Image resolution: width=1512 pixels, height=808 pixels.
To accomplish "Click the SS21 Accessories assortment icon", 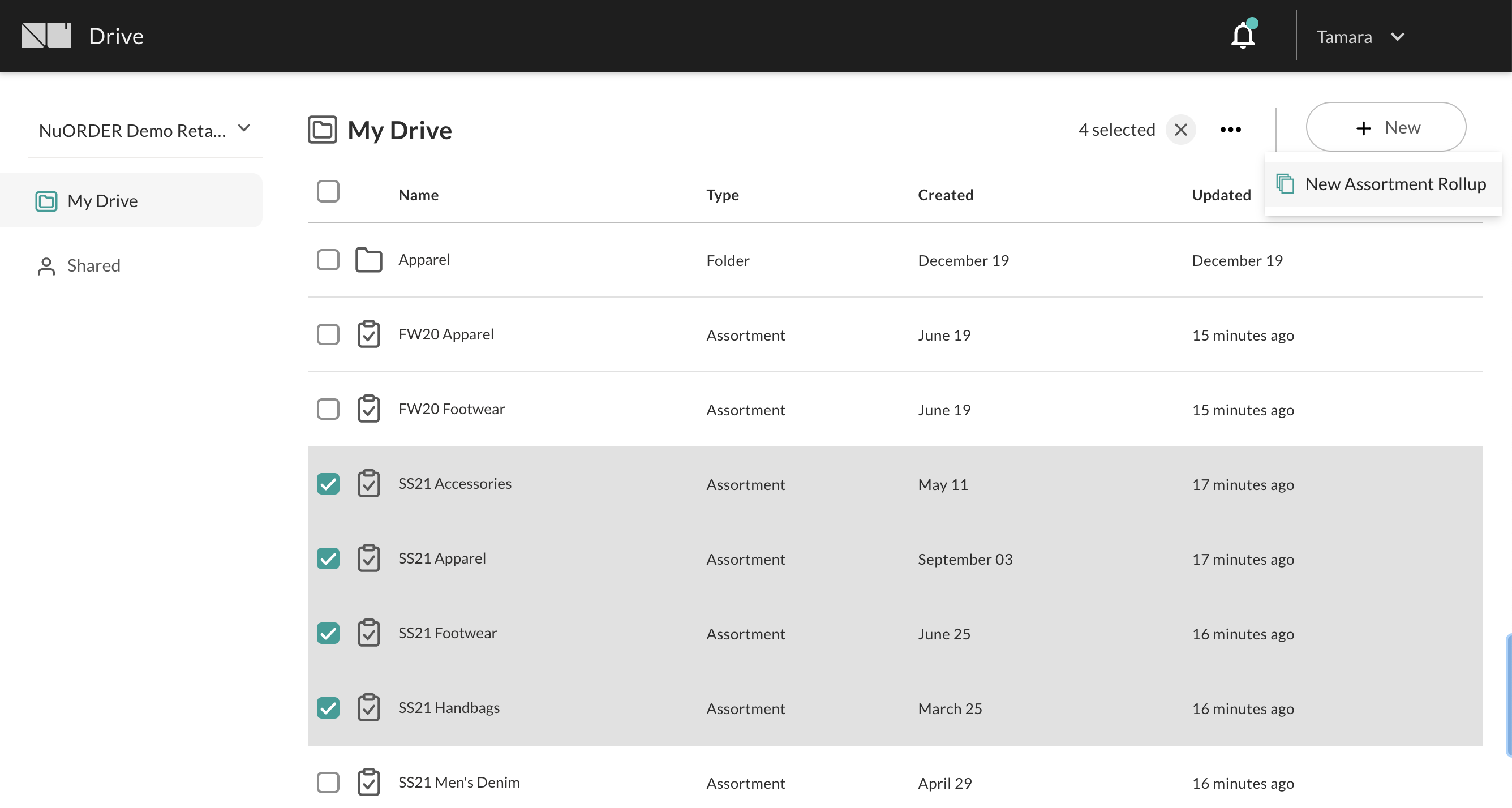I will 368,484.
